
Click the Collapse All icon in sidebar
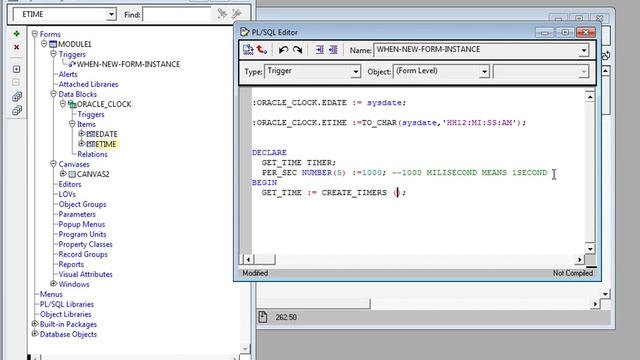(x=16, y=111)
